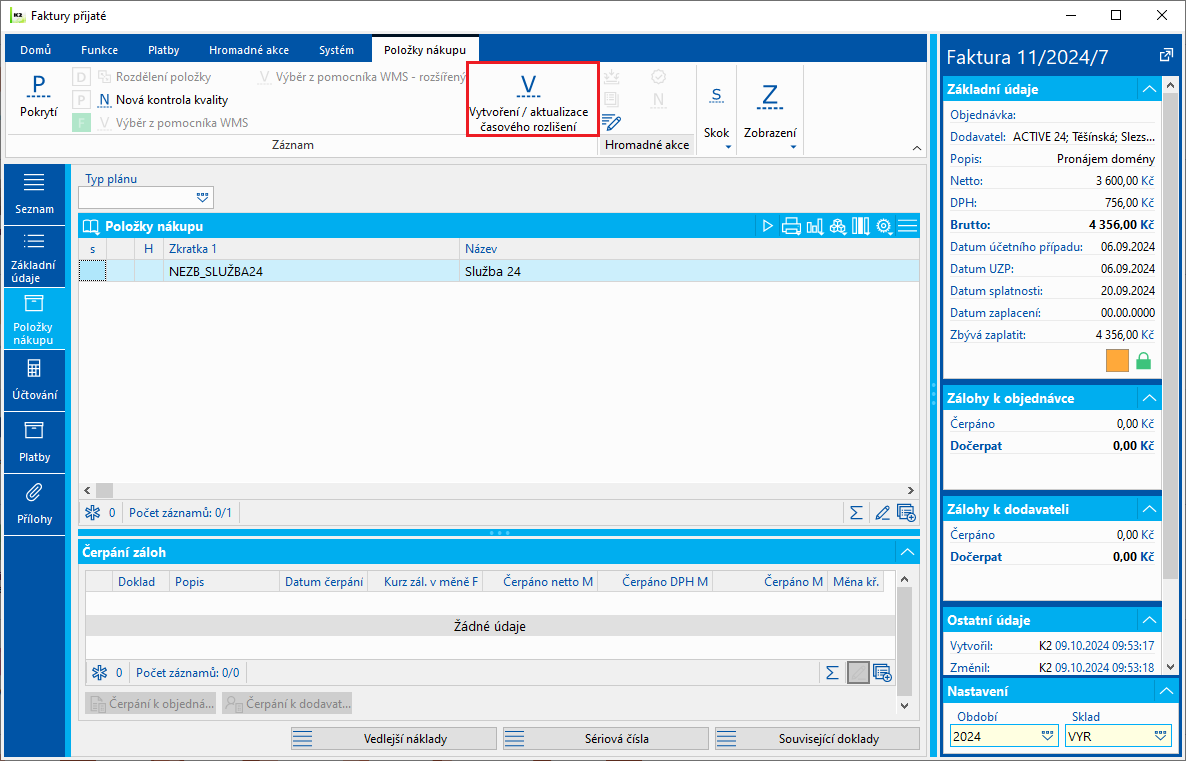Click add-record icon under Čerpání záloh table
Screen dimensions: 1186x761
pos(882,672)
